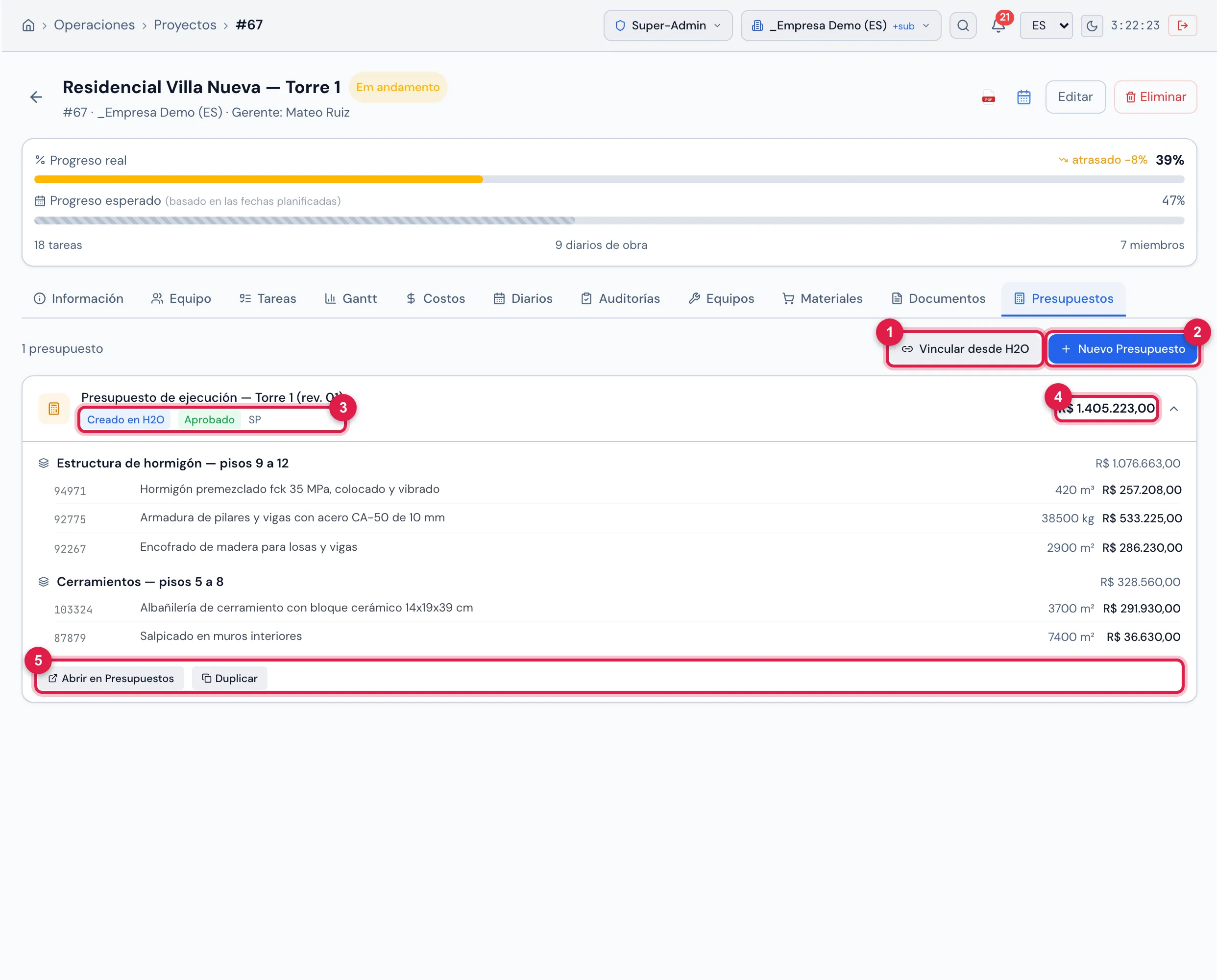1217x980 pixels.
Task: Open the _Empresa Demo (ES) company dropdown
Action: point(841,25)
